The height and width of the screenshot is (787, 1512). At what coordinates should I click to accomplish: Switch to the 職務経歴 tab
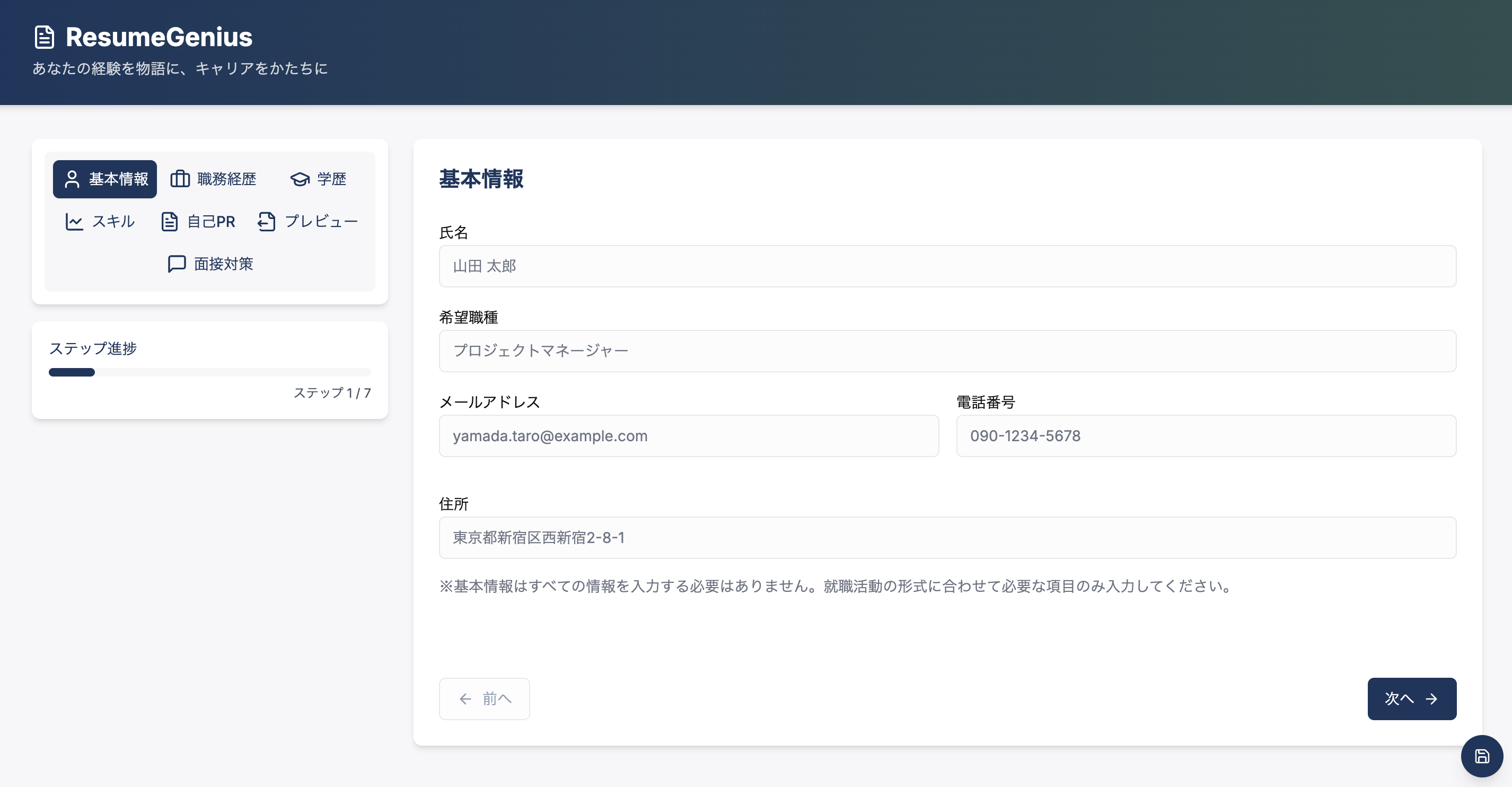pyautogui.click(x=214, y=179)
